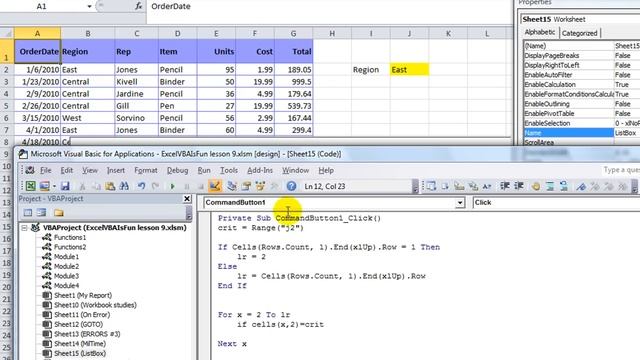
Task: Open Find with the binoculars icon
Action: point(124,186)
